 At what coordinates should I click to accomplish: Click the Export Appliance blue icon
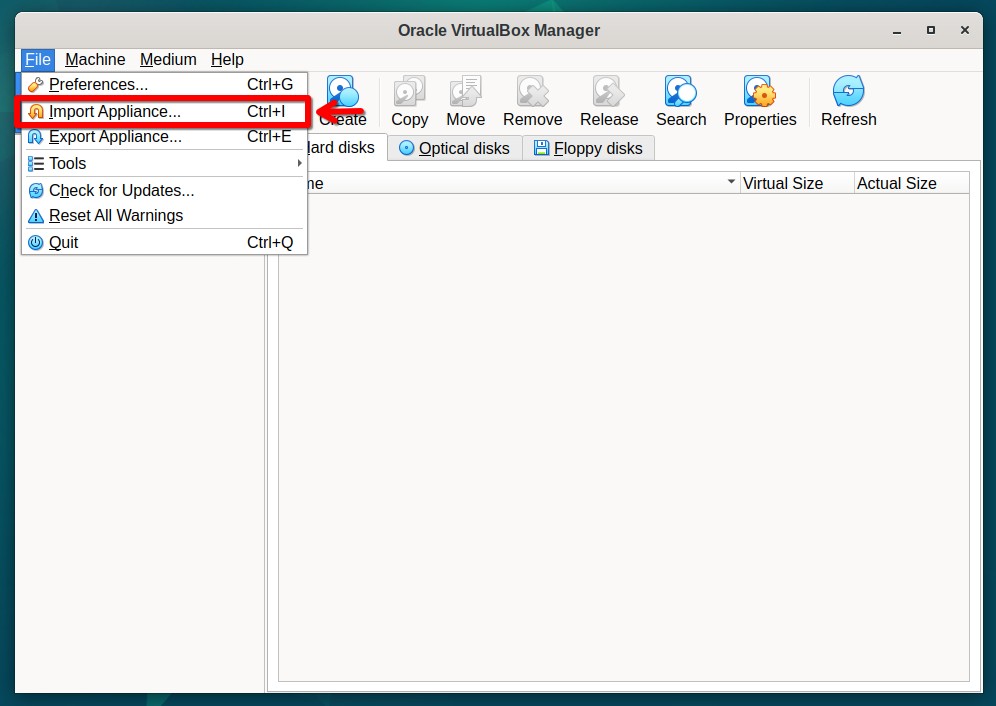(36, 137)
